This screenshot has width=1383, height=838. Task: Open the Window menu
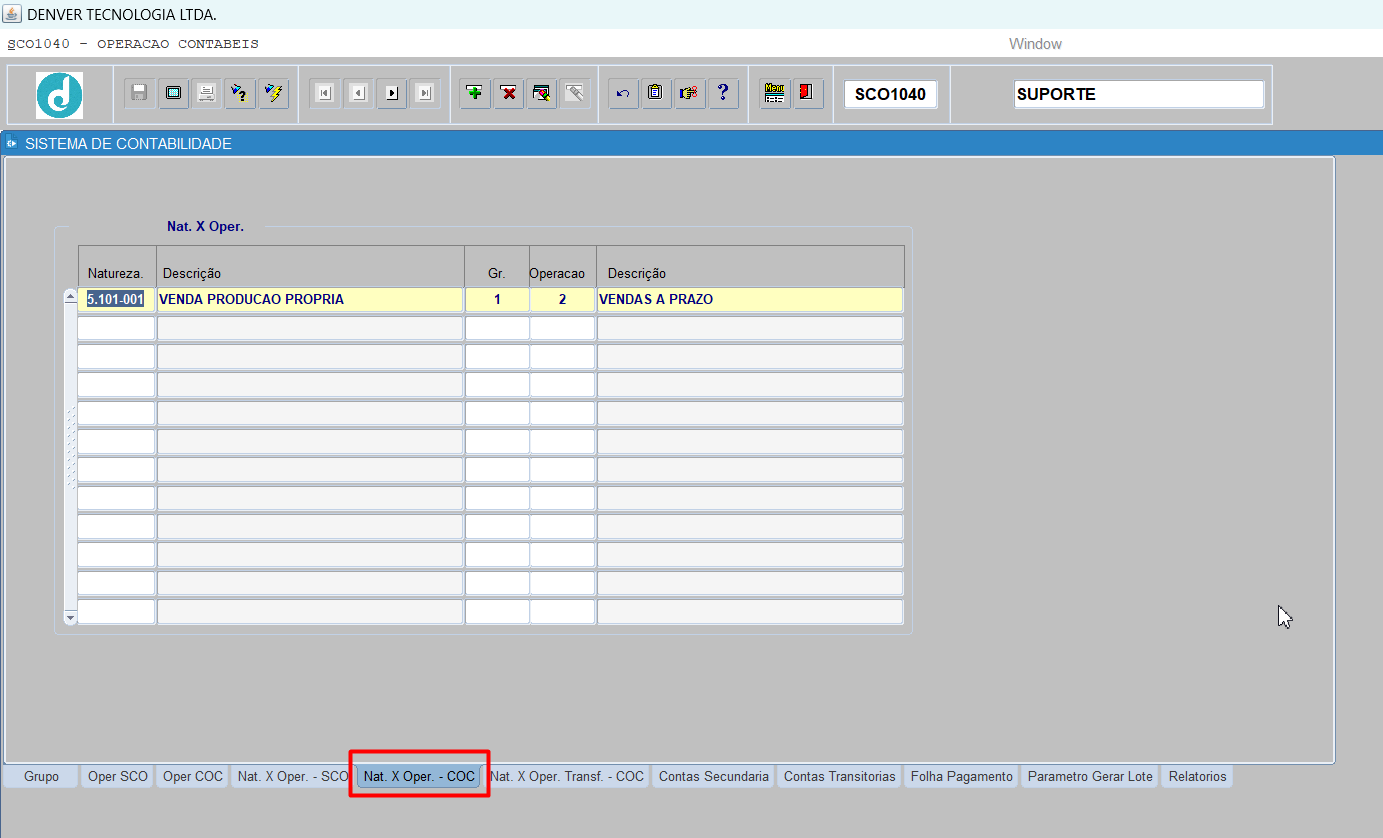[x=1035, y=44]
